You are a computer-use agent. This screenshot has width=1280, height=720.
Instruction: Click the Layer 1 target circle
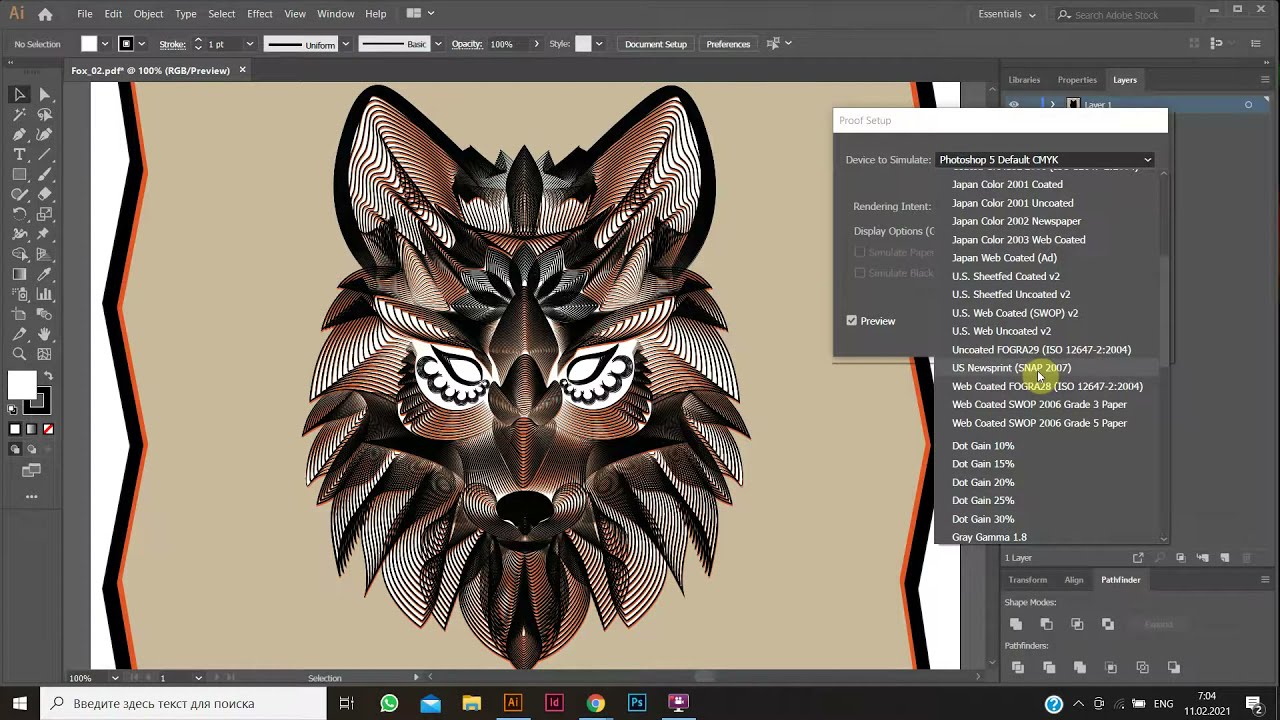[1248, 104]
